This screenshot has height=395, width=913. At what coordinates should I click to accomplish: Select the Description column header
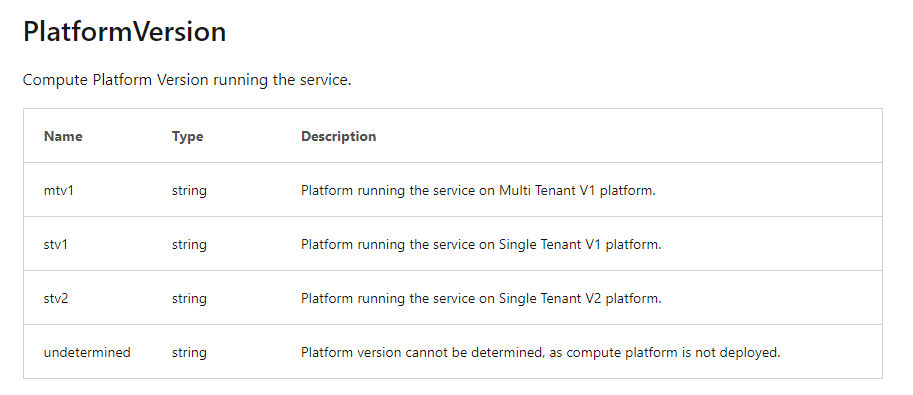tap(338, 136)
